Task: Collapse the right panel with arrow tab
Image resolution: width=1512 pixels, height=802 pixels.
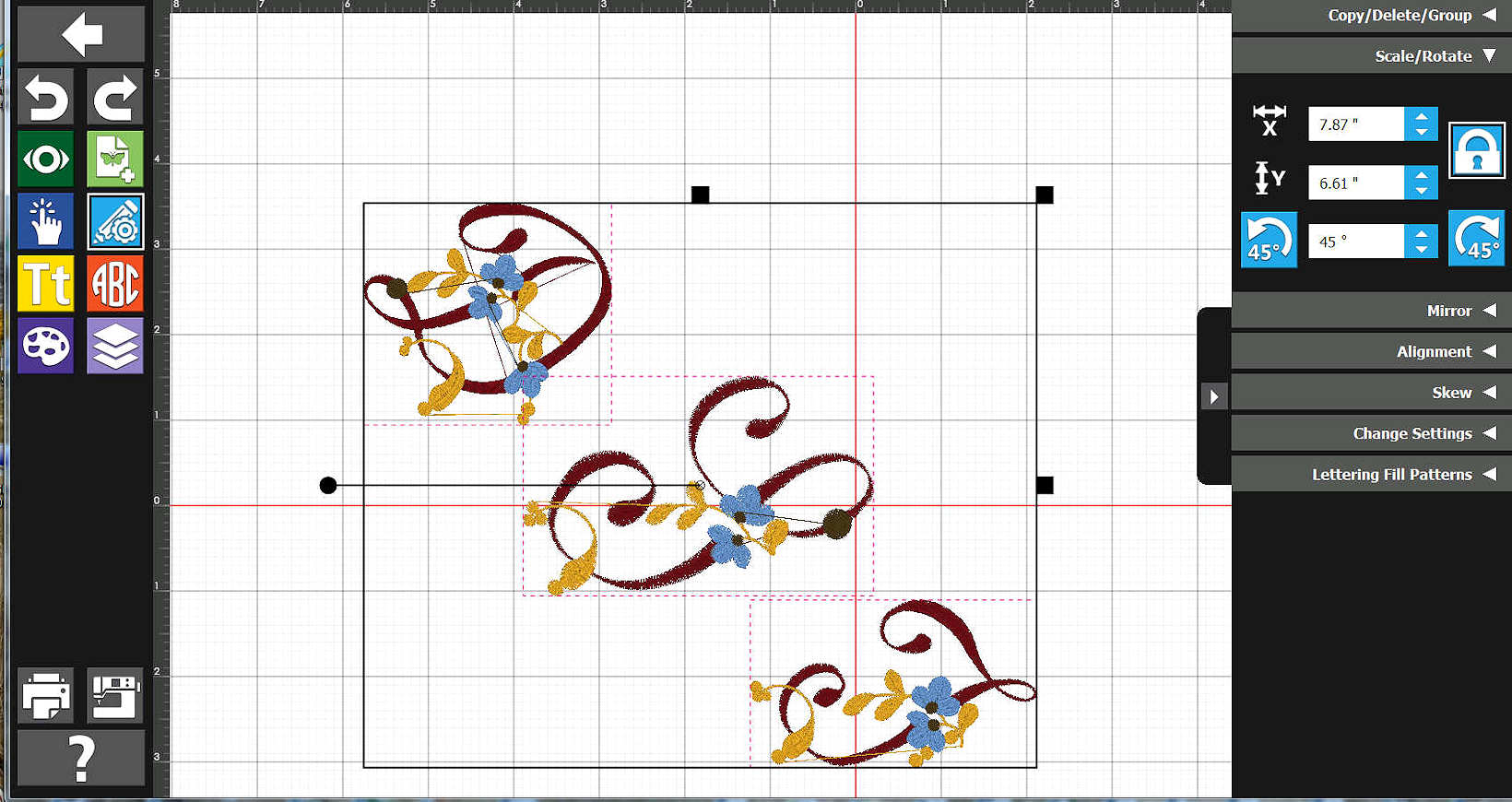Action: point(1214,396)
